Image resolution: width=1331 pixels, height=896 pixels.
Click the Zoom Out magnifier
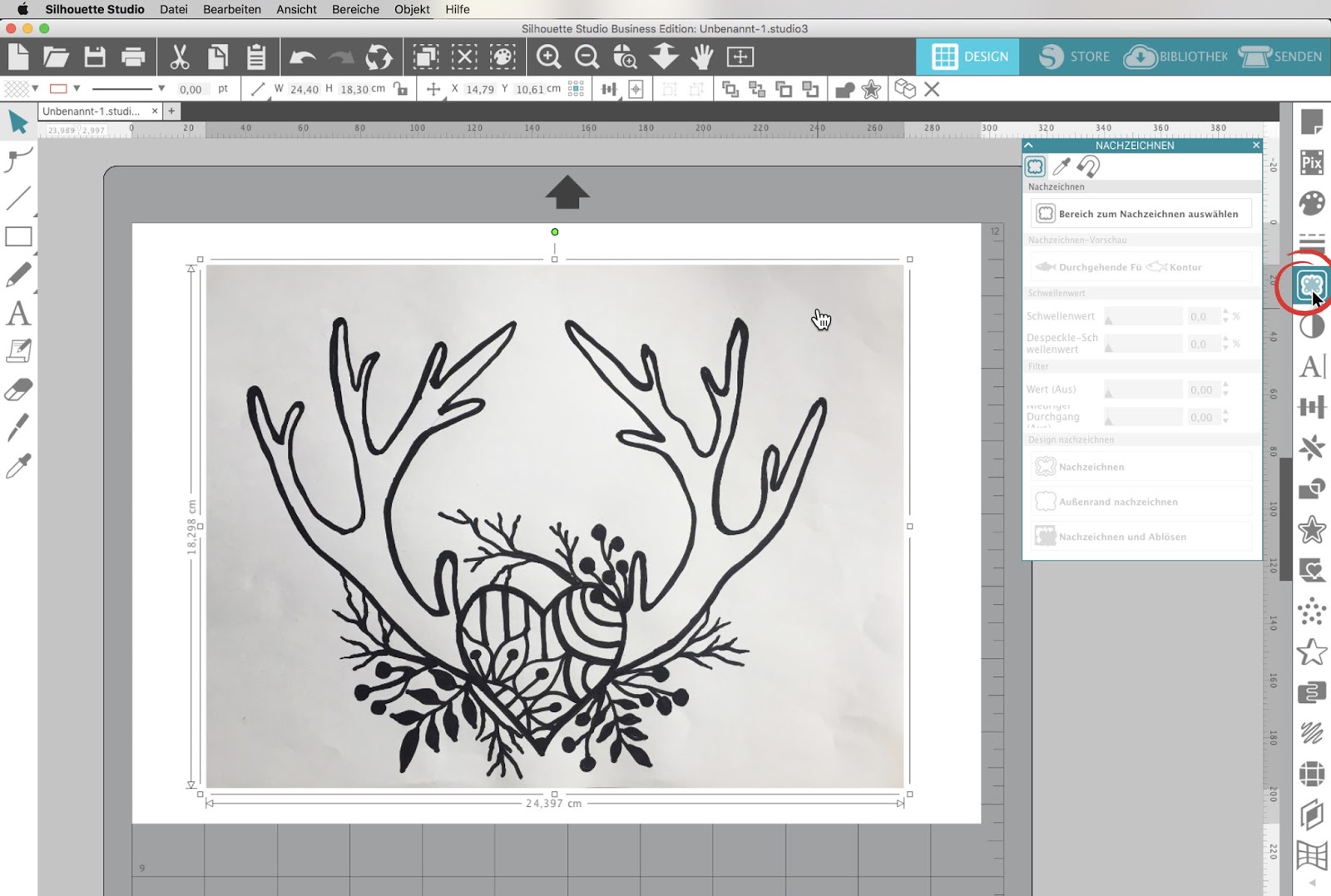click(x=587, y=57)
